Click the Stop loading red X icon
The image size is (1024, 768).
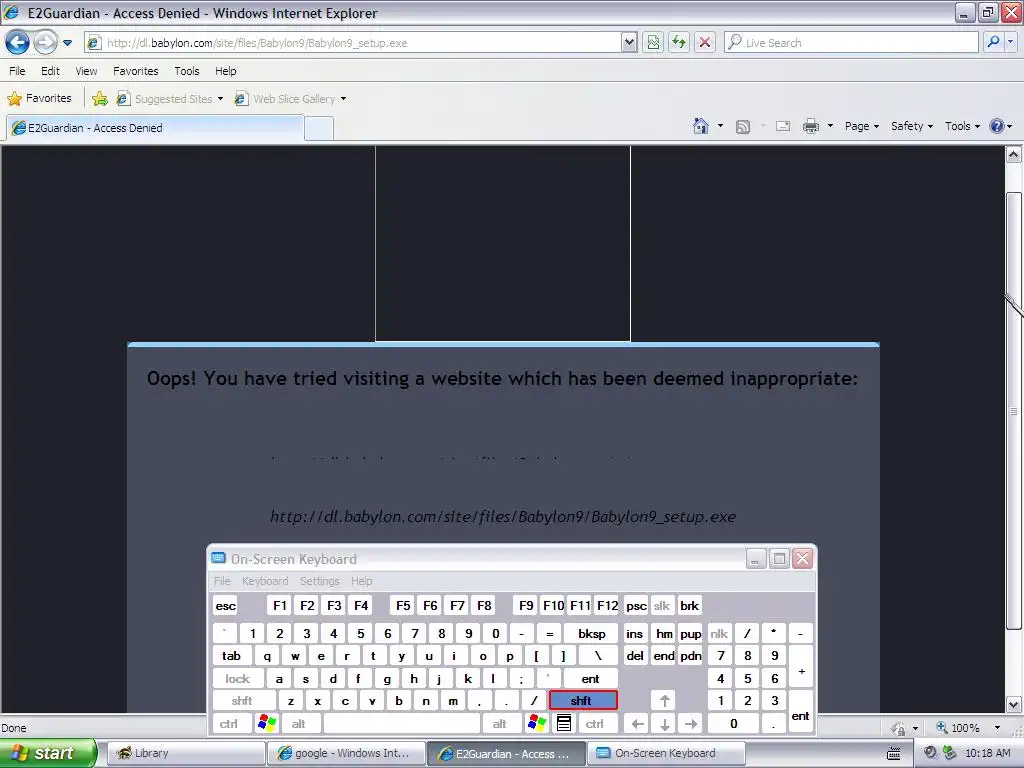(x=705, y=43)
